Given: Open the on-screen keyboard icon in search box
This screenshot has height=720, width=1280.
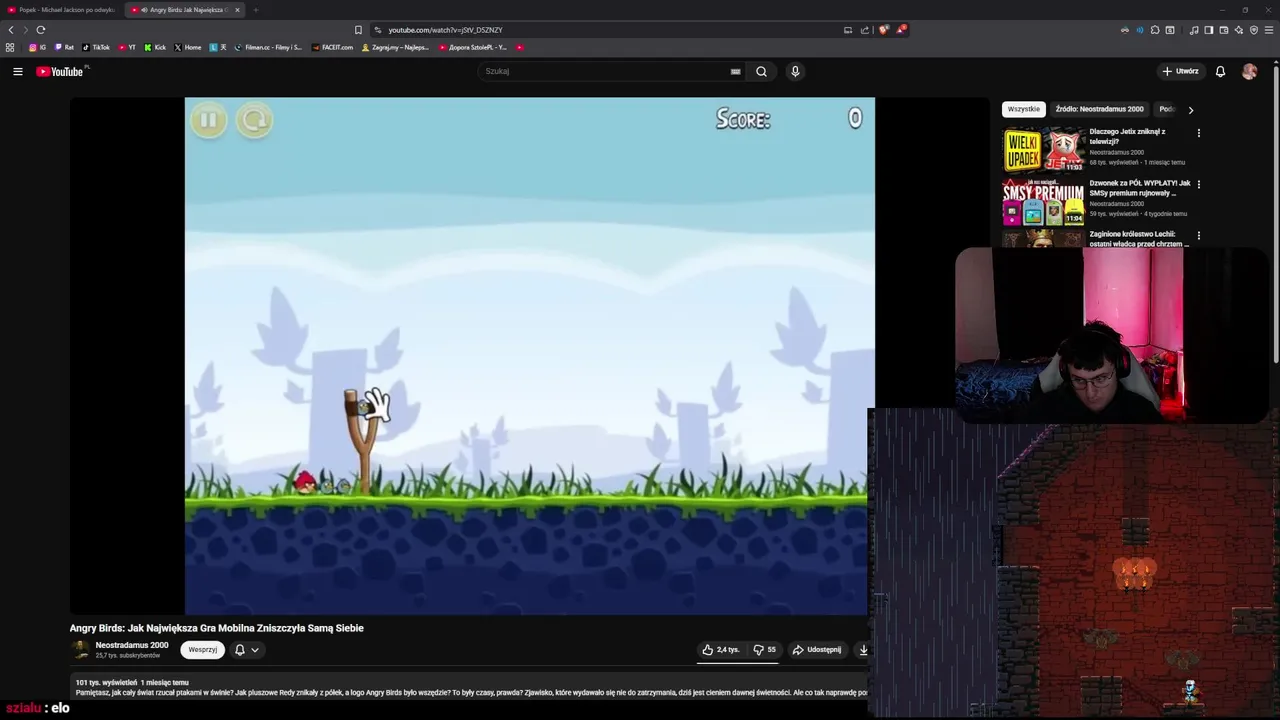Looking at the screenshot, I should 735,71.
